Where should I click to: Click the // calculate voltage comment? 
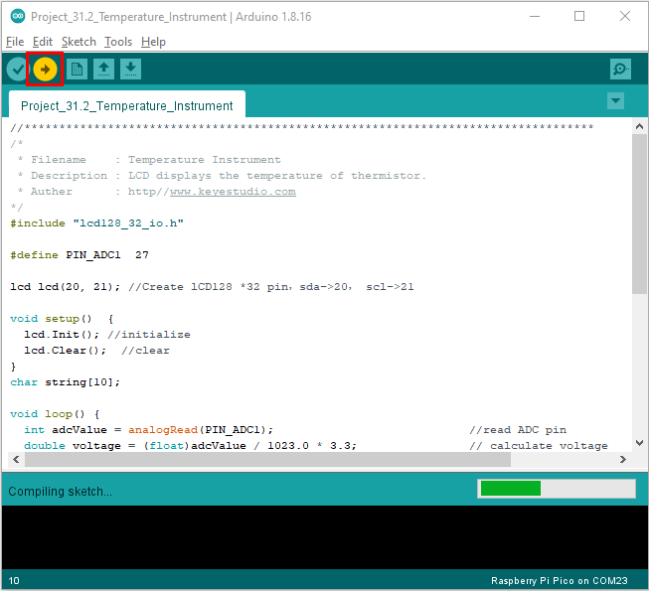click(538, 446)
